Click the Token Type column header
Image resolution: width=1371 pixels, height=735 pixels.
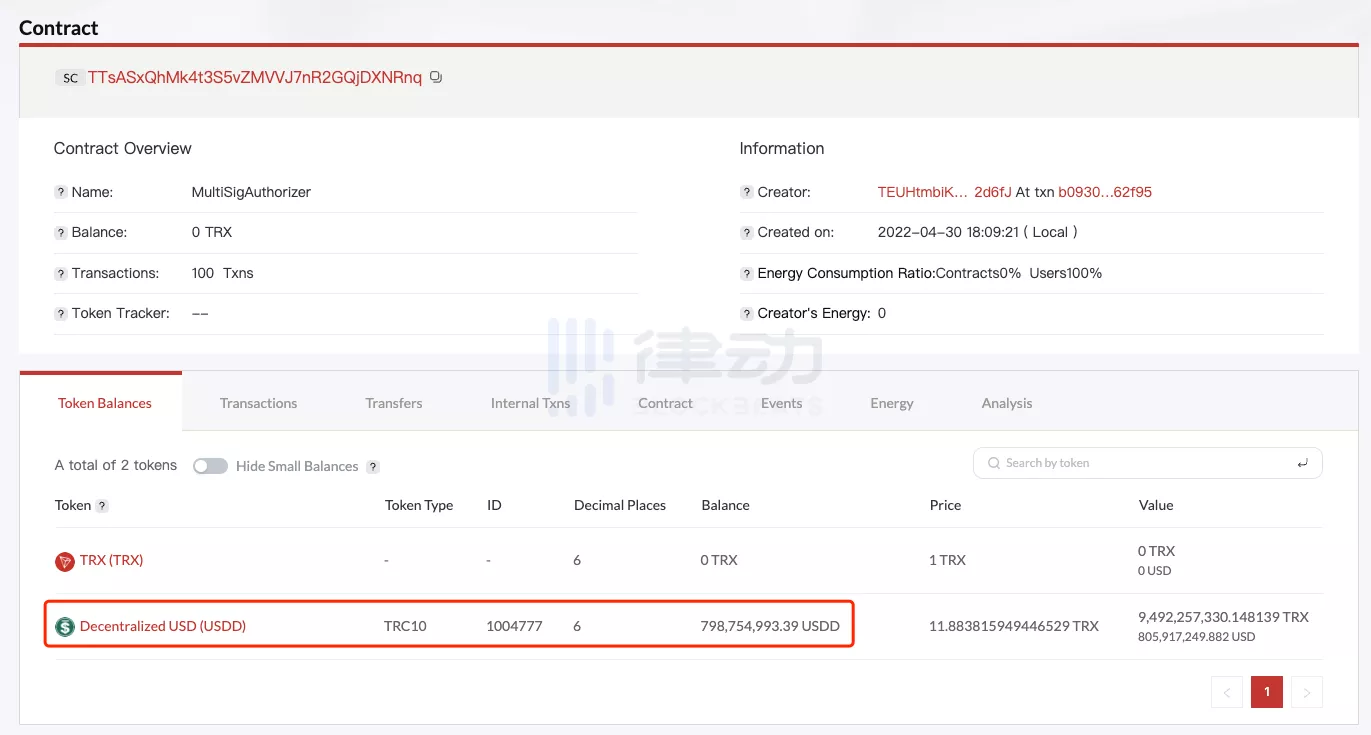pos(419,505)
